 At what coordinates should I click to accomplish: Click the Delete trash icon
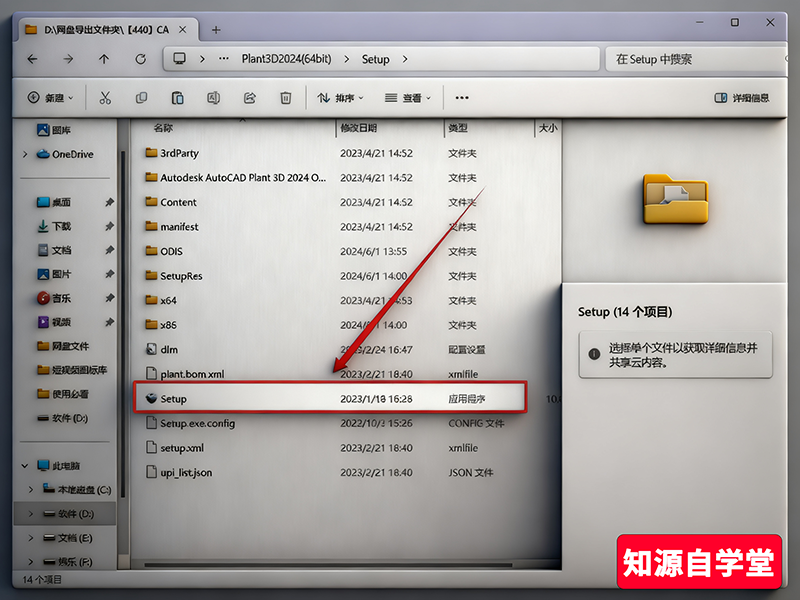click(x=285, y=98)
